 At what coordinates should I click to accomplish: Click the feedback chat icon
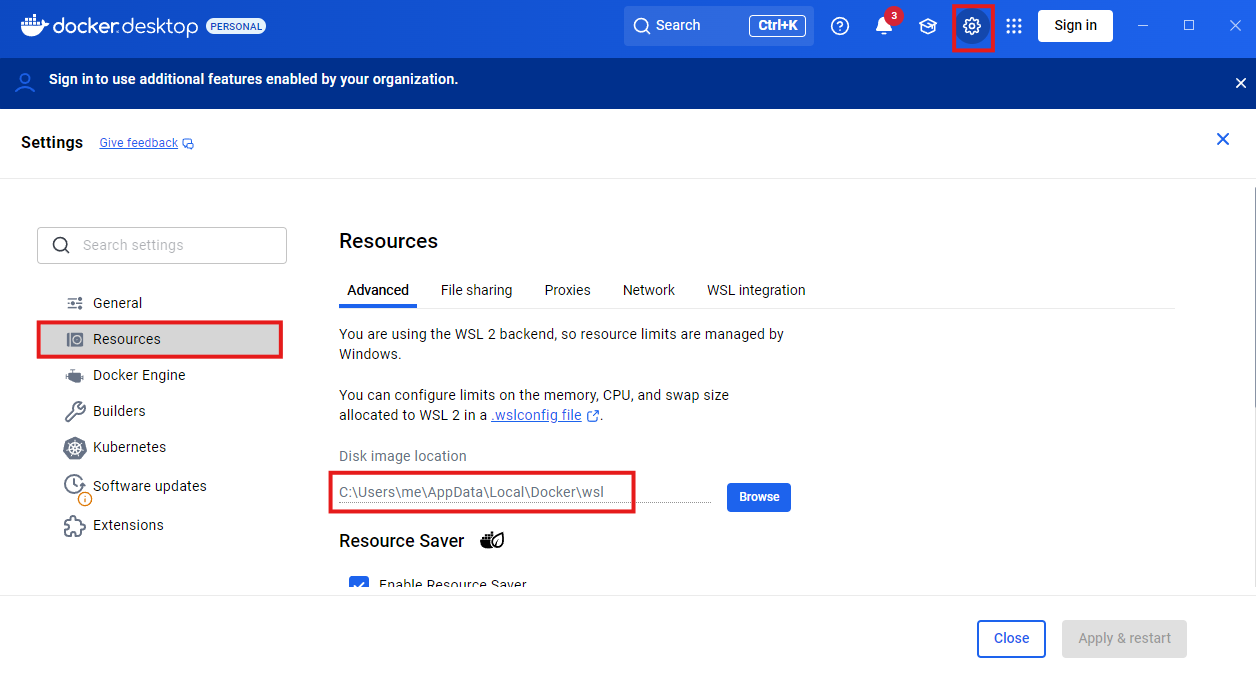[188, 144]
